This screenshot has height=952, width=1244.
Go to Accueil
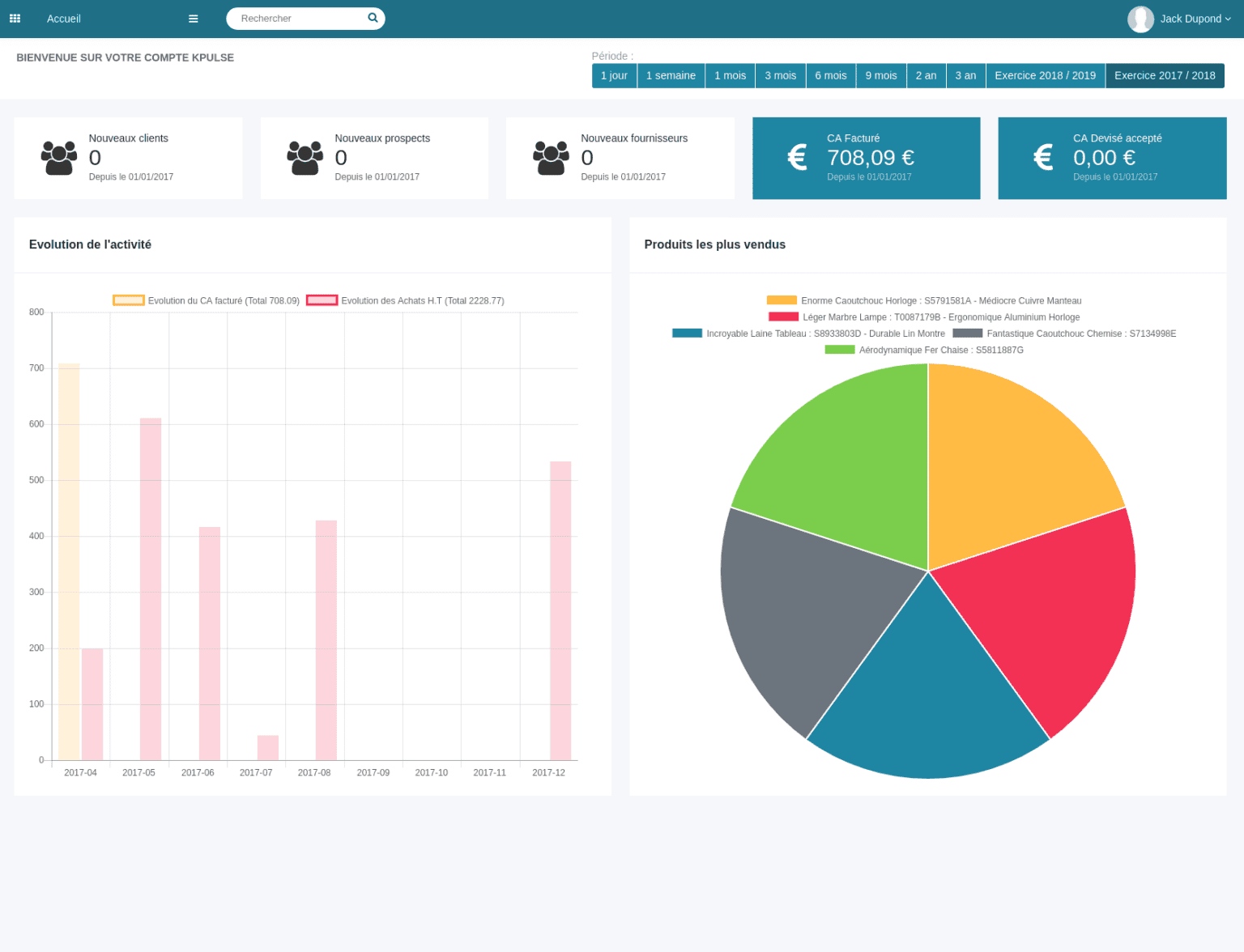click(x=63, y=18)
